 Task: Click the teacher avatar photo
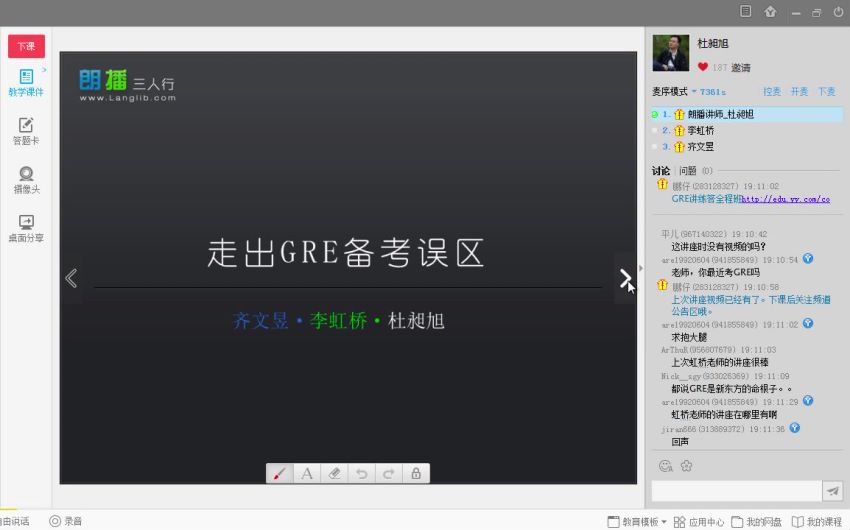pos(671,53)
